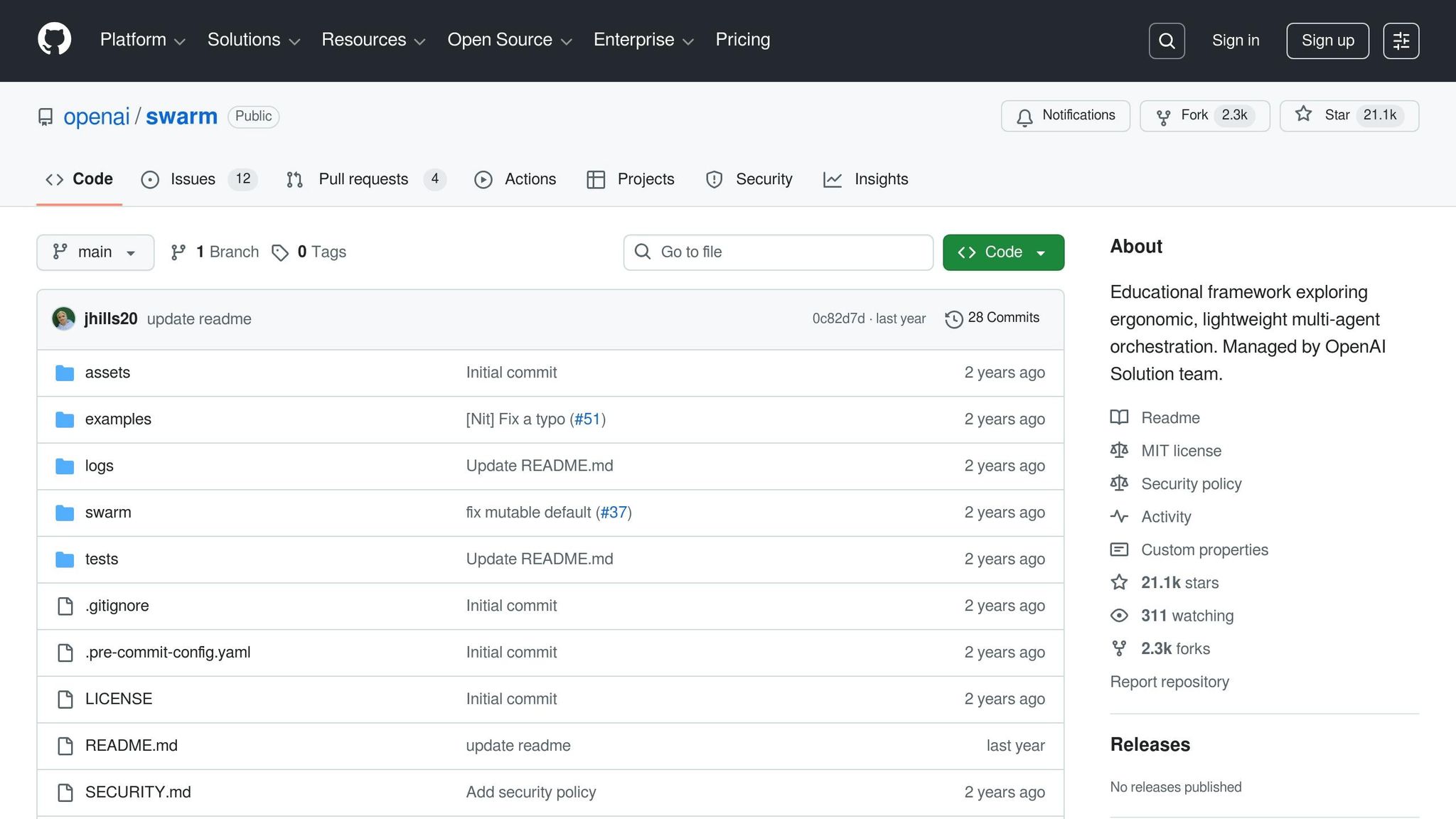
Task: Open the Insights tab
Action: [x=880, y=179]
